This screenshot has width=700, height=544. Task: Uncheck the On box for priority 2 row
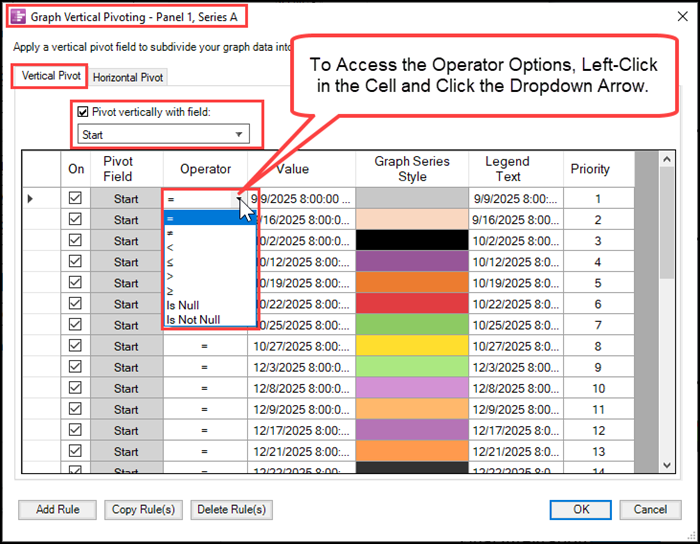coord(75,219)
